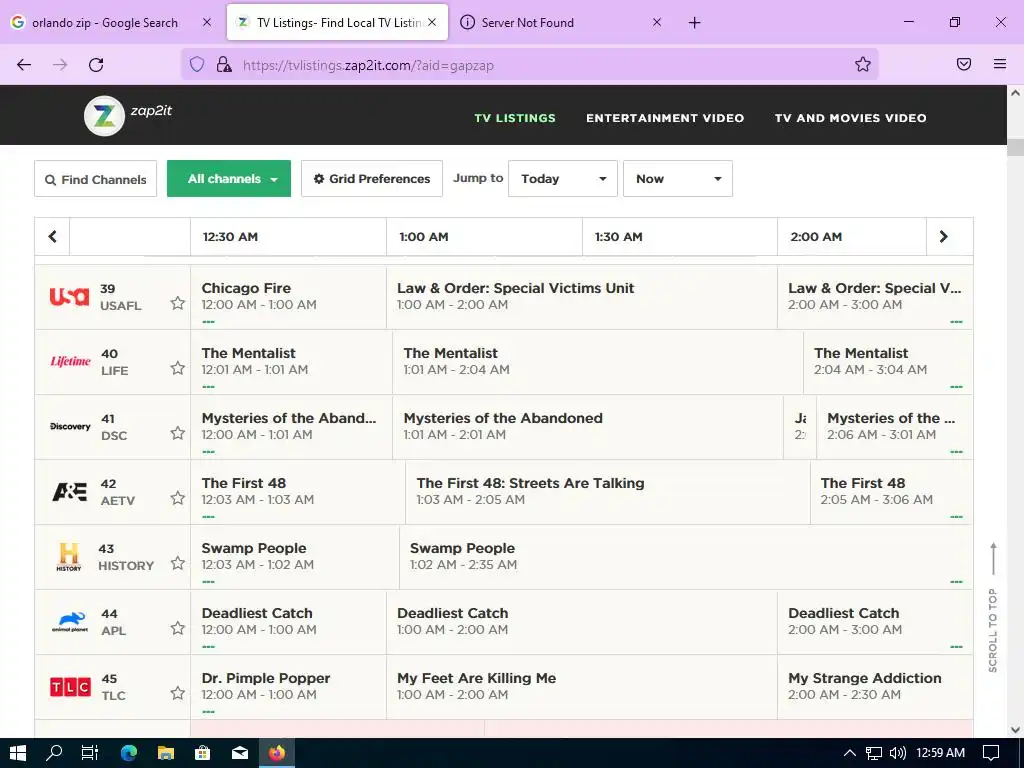Image resolution: width=1024 pixels, height=768 pixels.
Task: Open the Discovery channel logo
Action: click(x=70, y=426)
